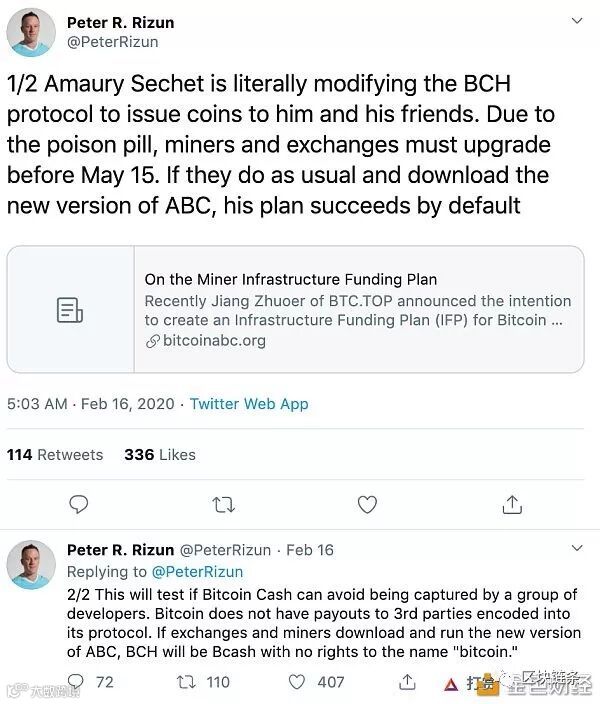The height and width of the screenshot is (704, 600).
Task: Like the main tweet with heart icon
Action: click(x=367, y=504)
